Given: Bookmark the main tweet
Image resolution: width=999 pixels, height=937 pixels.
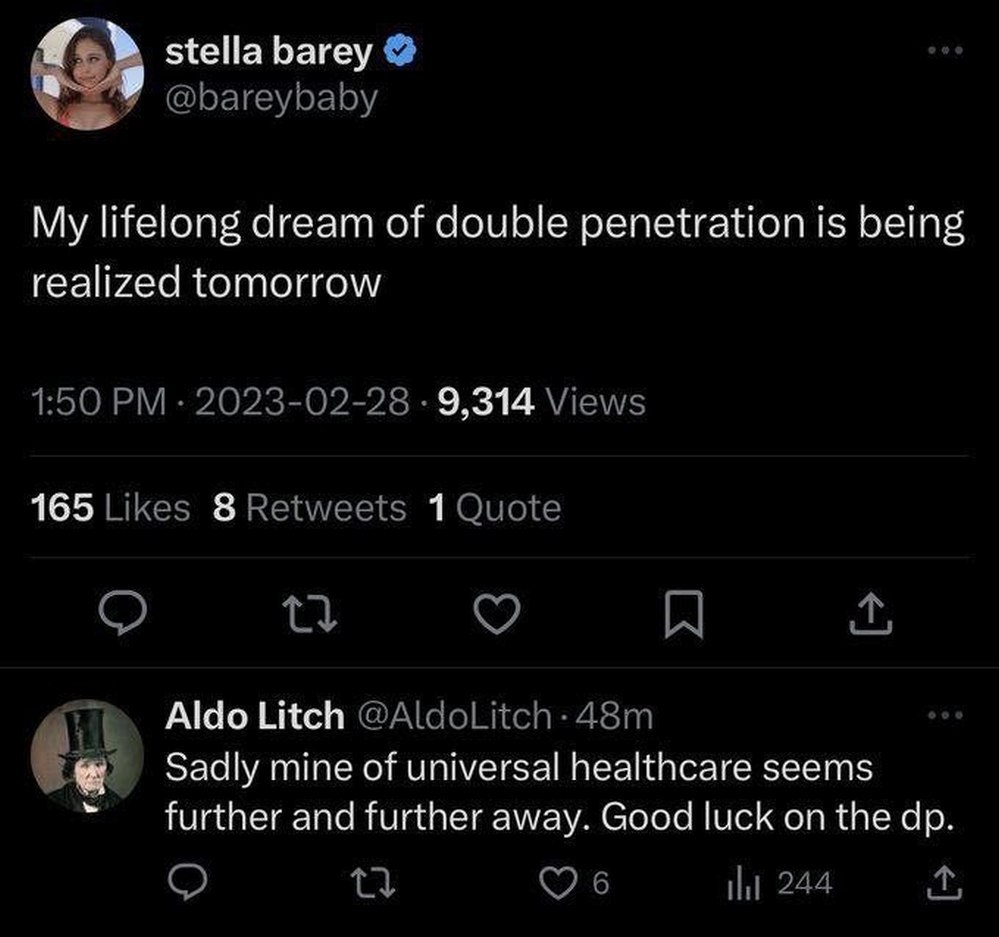Looking at the screenshot, I should point(684,614).
